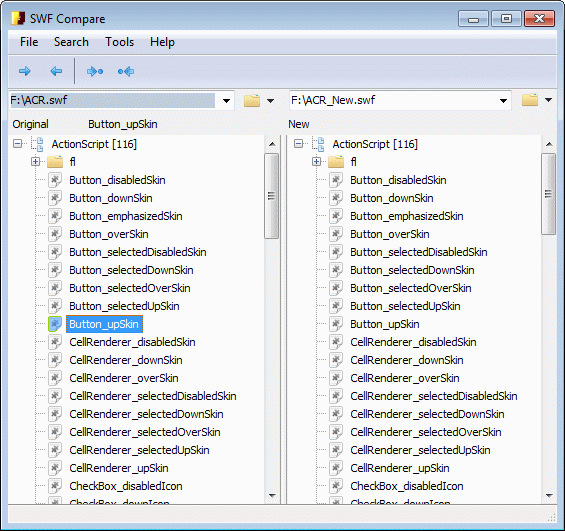Click the right arrow next-difference toolbar icon
The height and width of the screenshot is (531, 565).
click(25, 71)
